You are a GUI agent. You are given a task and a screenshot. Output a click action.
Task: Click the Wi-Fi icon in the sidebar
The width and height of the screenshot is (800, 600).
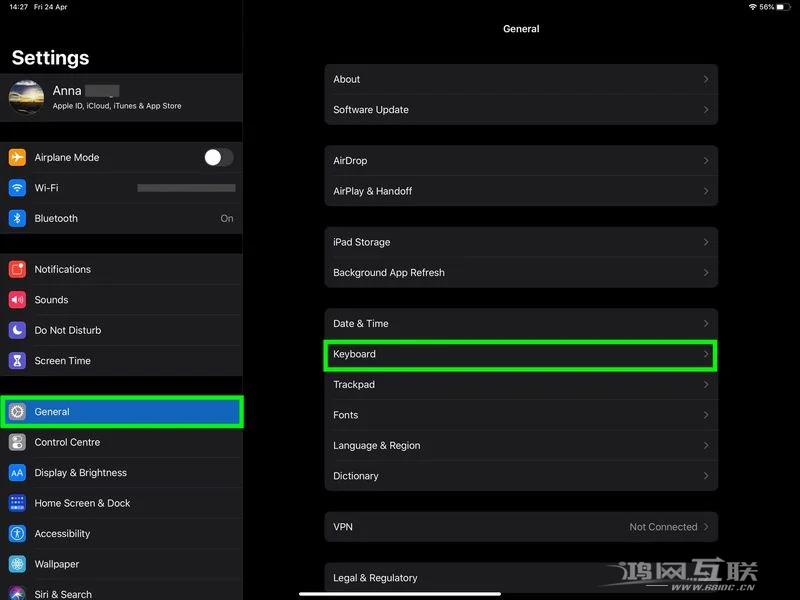click(18, 187)
